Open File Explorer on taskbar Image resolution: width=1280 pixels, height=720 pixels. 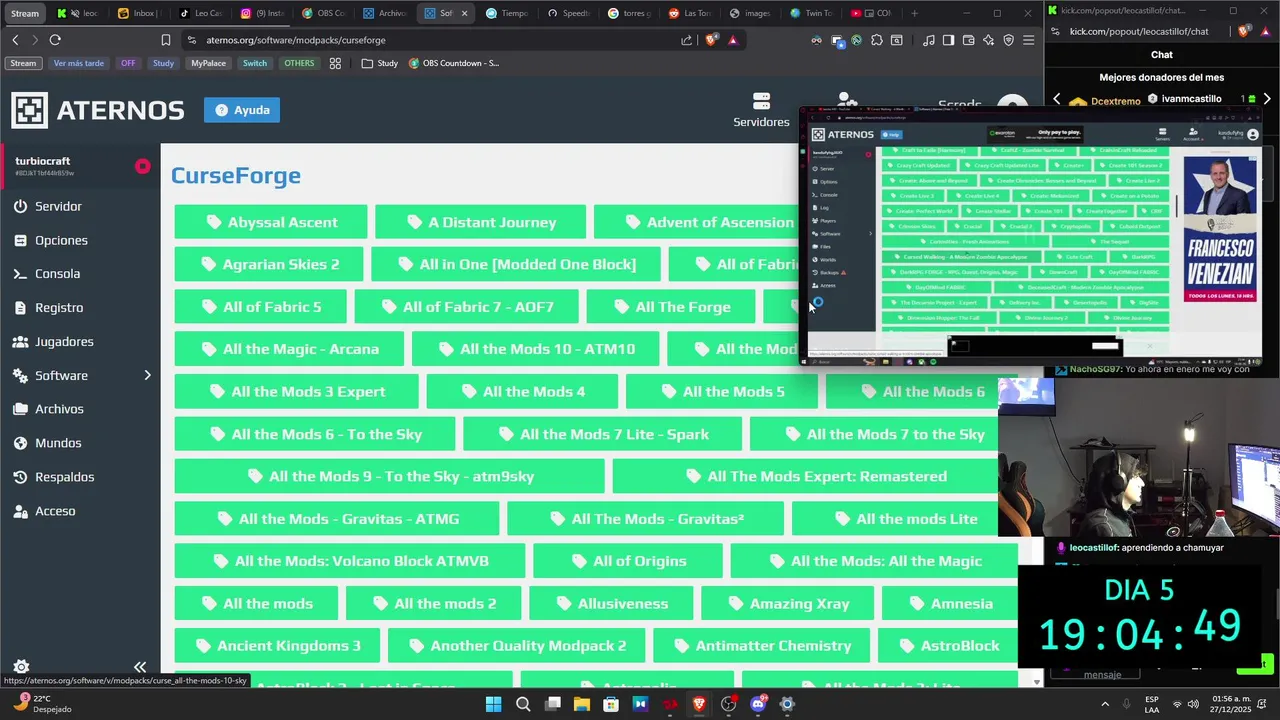pos(582,704)
